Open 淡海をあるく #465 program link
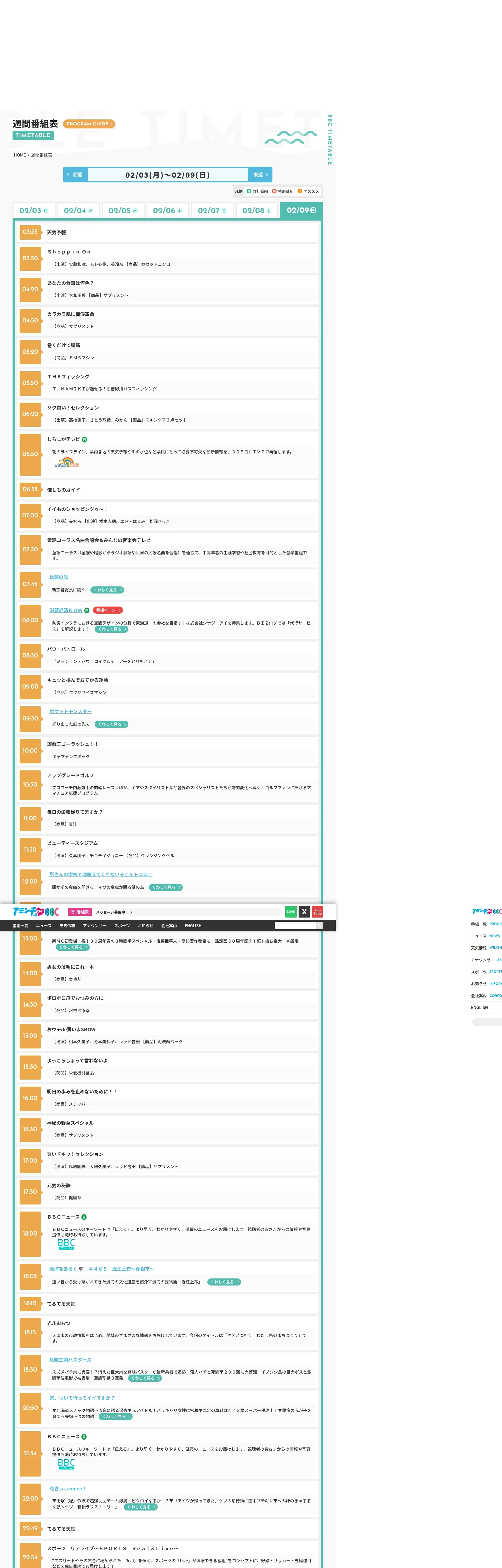This screenshot has width=502, height=1568. 102,1269
